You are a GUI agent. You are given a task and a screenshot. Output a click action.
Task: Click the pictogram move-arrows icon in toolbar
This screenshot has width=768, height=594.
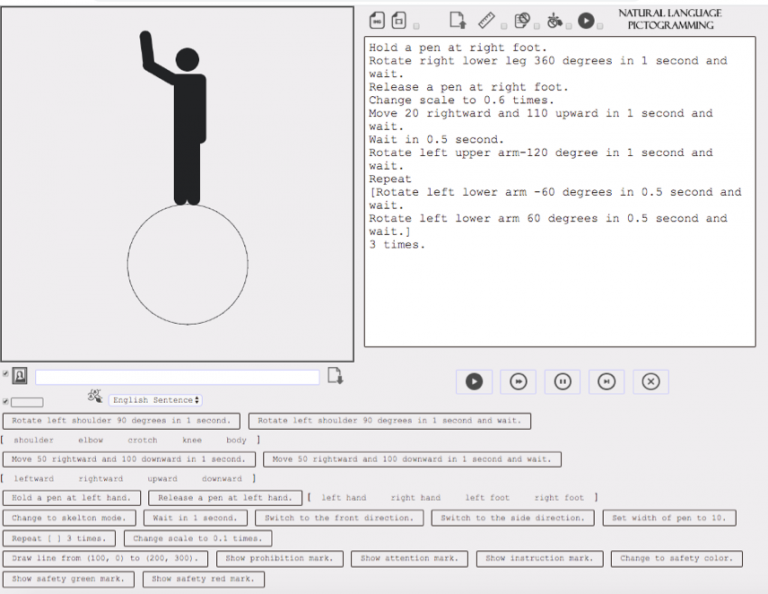(554, 21)
